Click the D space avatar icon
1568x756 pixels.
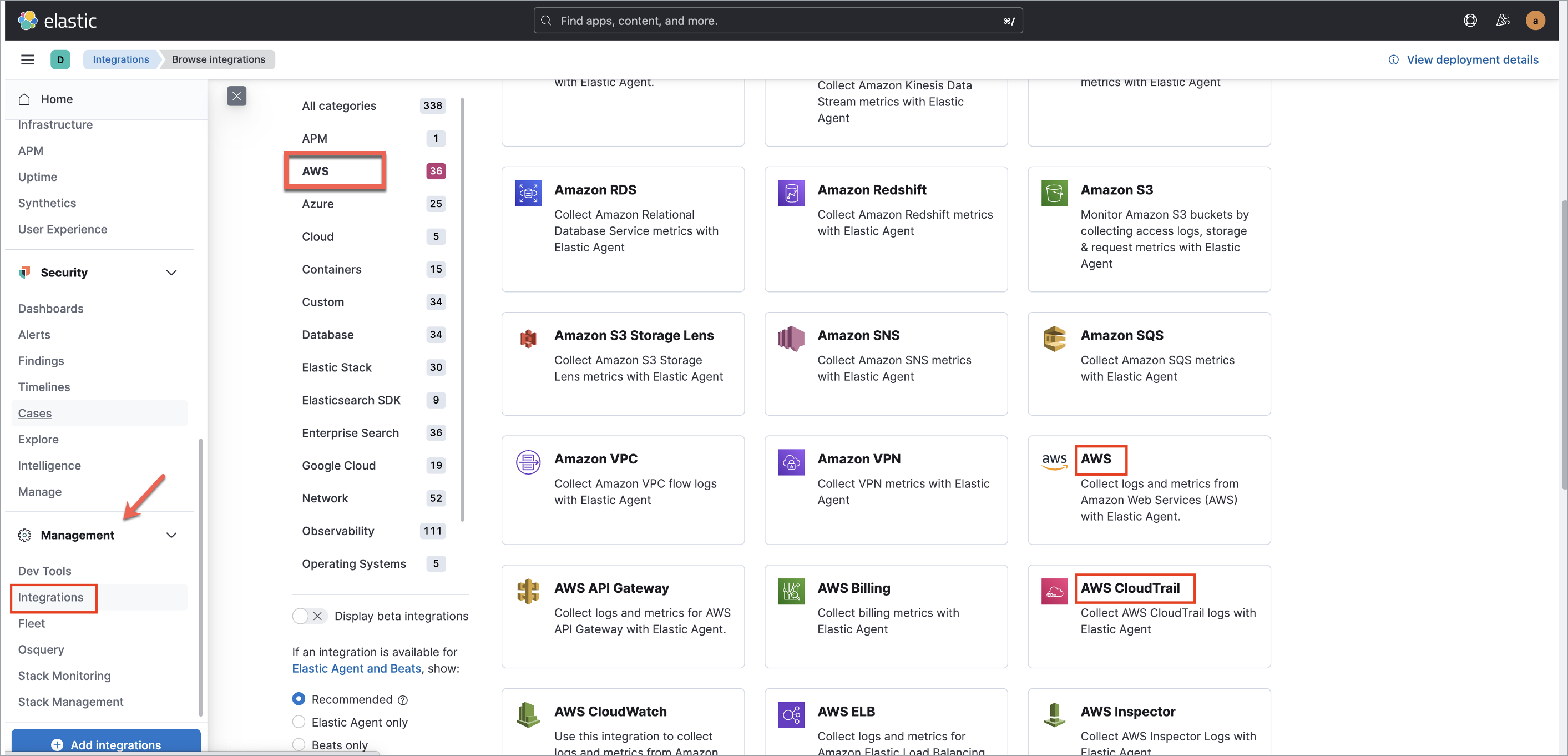click(x=61, y=59)
